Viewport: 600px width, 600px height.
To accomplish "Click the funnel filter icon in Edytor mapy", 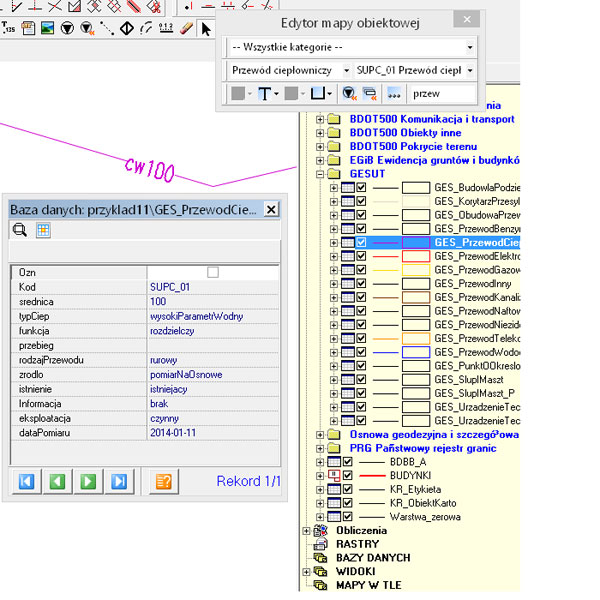I will [x=349, y=93].
